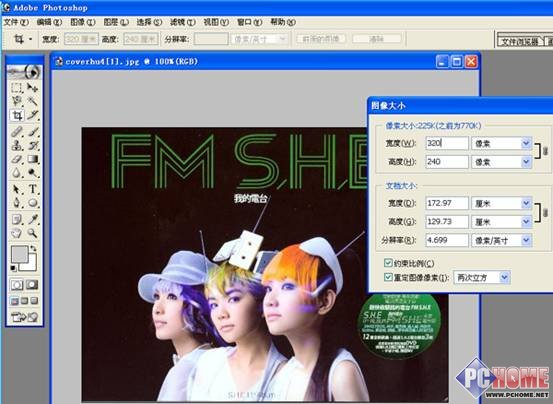Image resolution: width=553 pixels, height=404 pixels.
Task: Switch to Quick Mask mode
Action: point(32,285)
